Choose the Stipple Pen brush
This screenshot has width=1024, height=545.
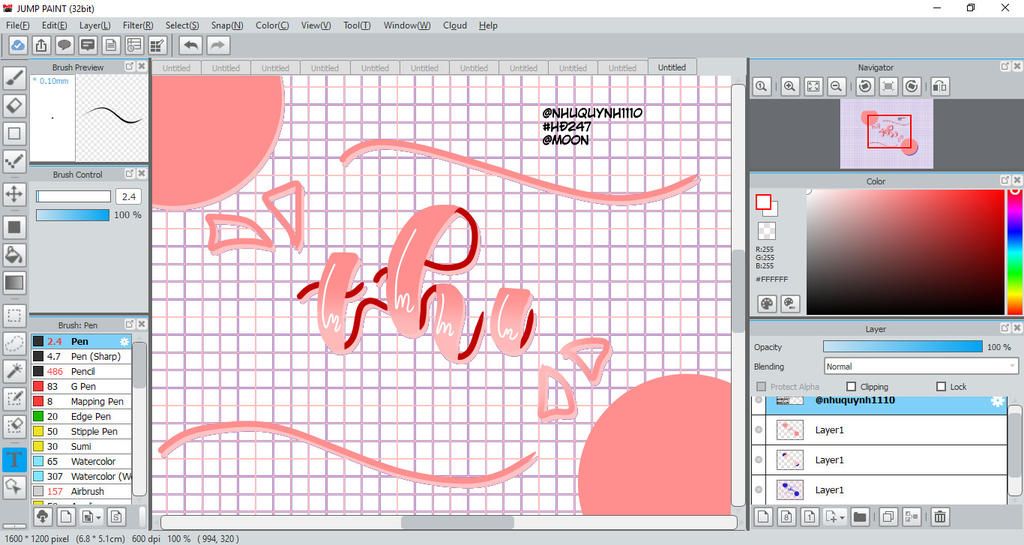[x=82, y=431]
